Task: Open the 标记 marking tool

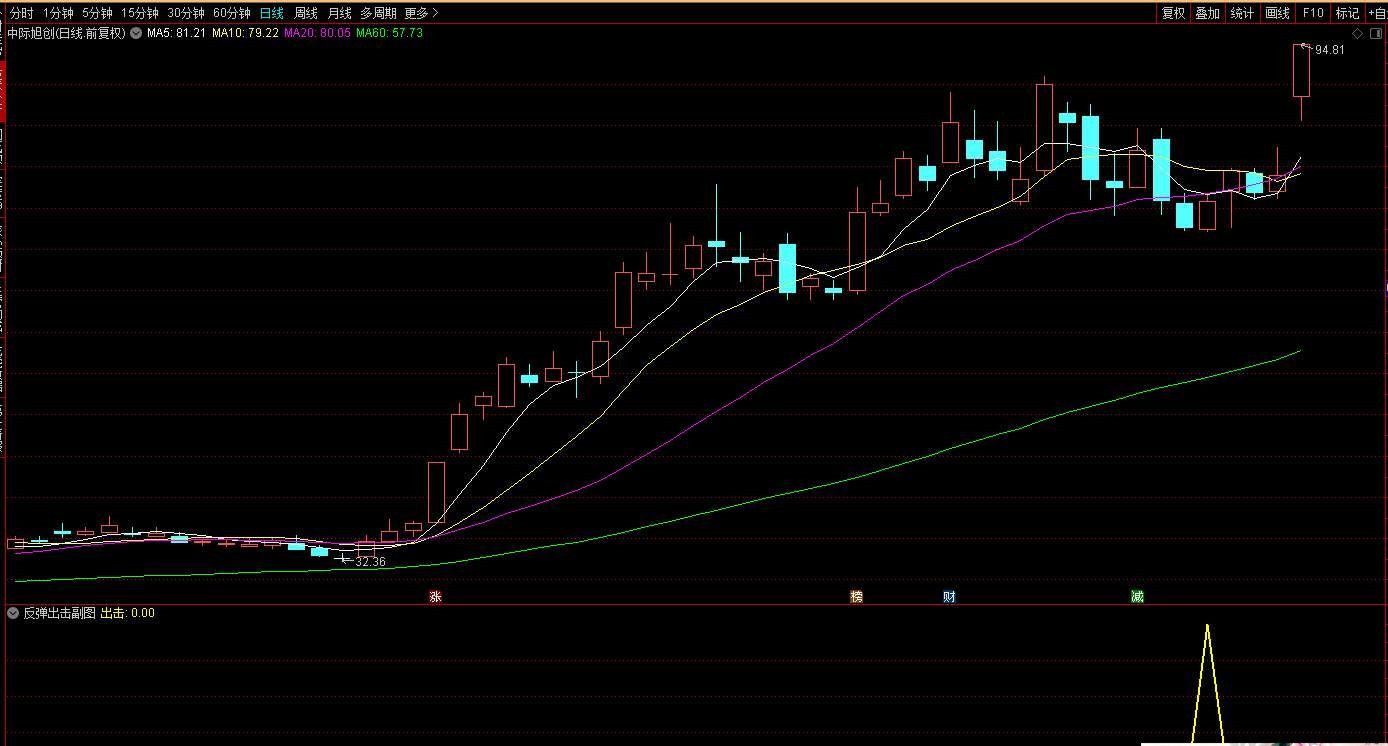Action: [1347, 13]
